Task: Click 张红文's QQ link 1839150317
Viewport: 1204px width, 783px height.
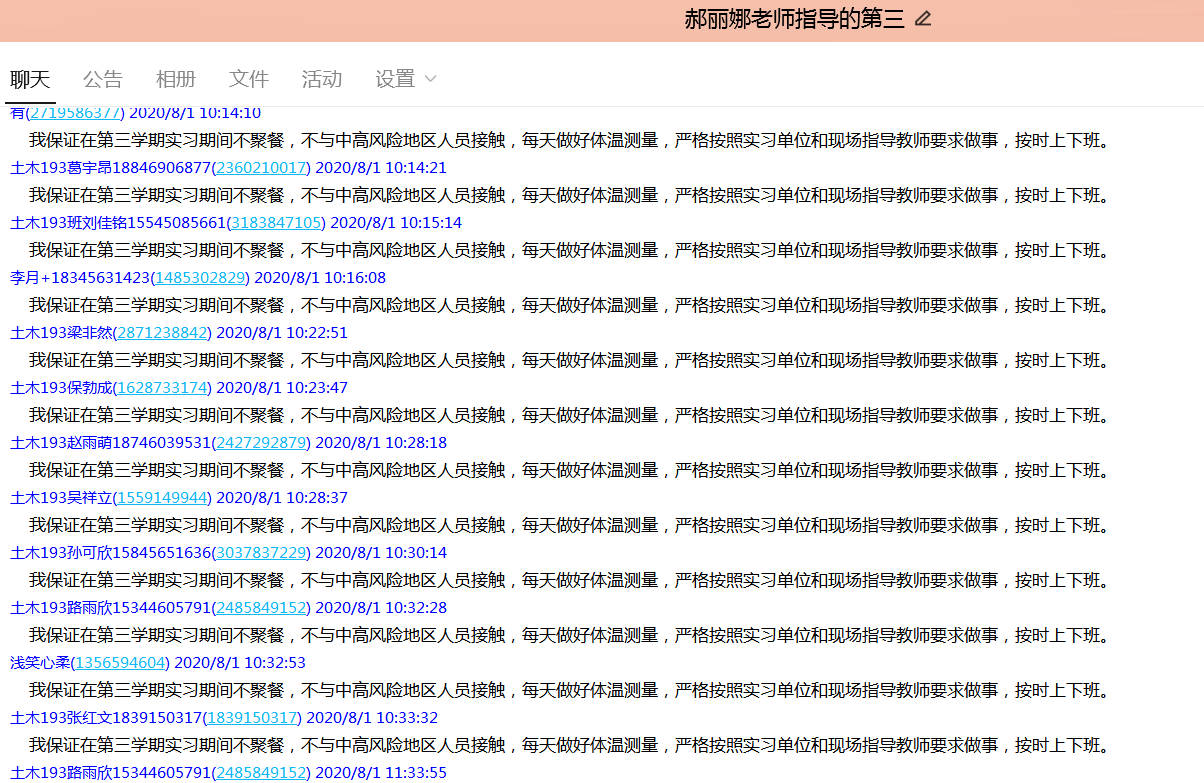Action: [x=252, y=718]
